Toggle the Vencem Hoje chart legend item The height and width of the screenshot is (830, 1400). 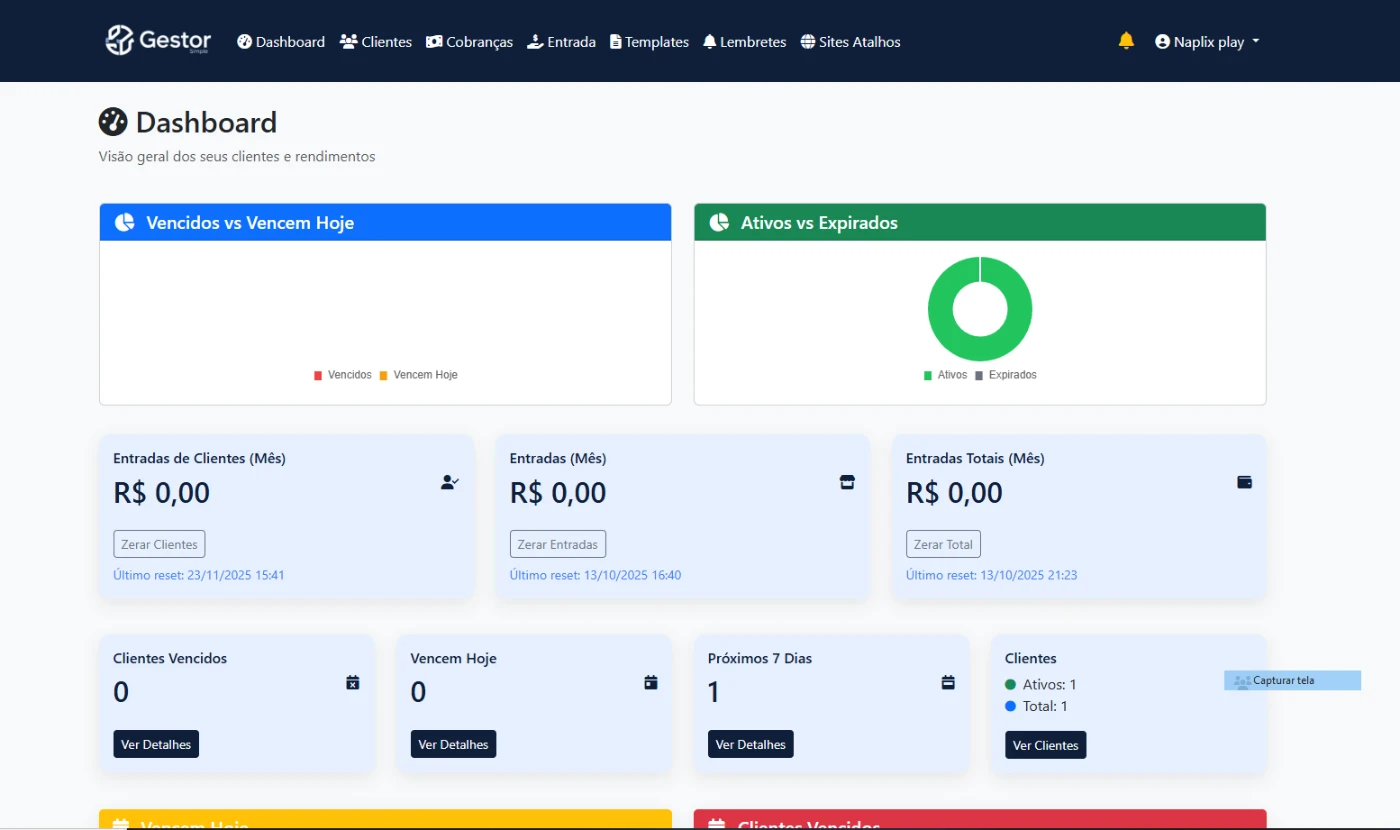click(418, 375)
